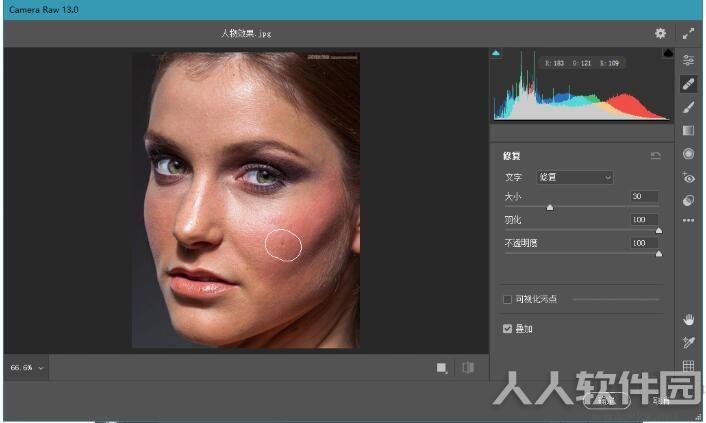Edit the Feather value field 100
This screenshot has width=706, height=423.
[x=644, y=219]
